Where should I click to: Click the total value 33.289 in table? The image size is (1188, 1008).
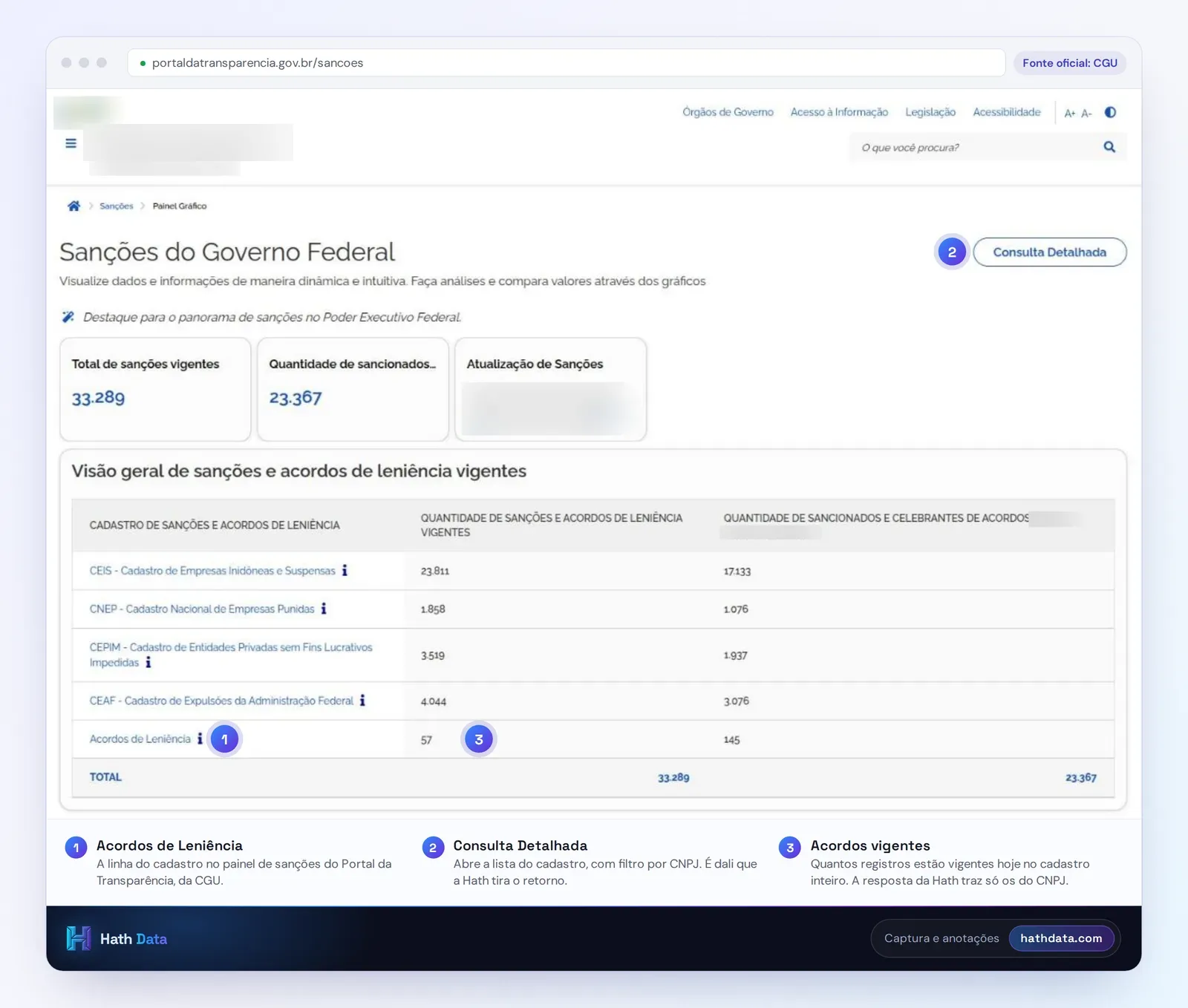[x=673, y=777]
